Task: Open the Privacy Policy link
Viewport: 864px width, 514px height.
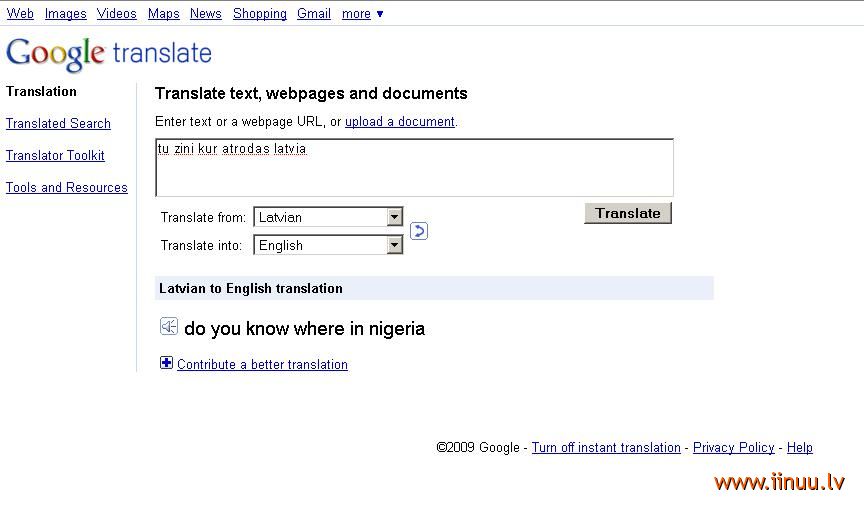Action: pos(733,447)
